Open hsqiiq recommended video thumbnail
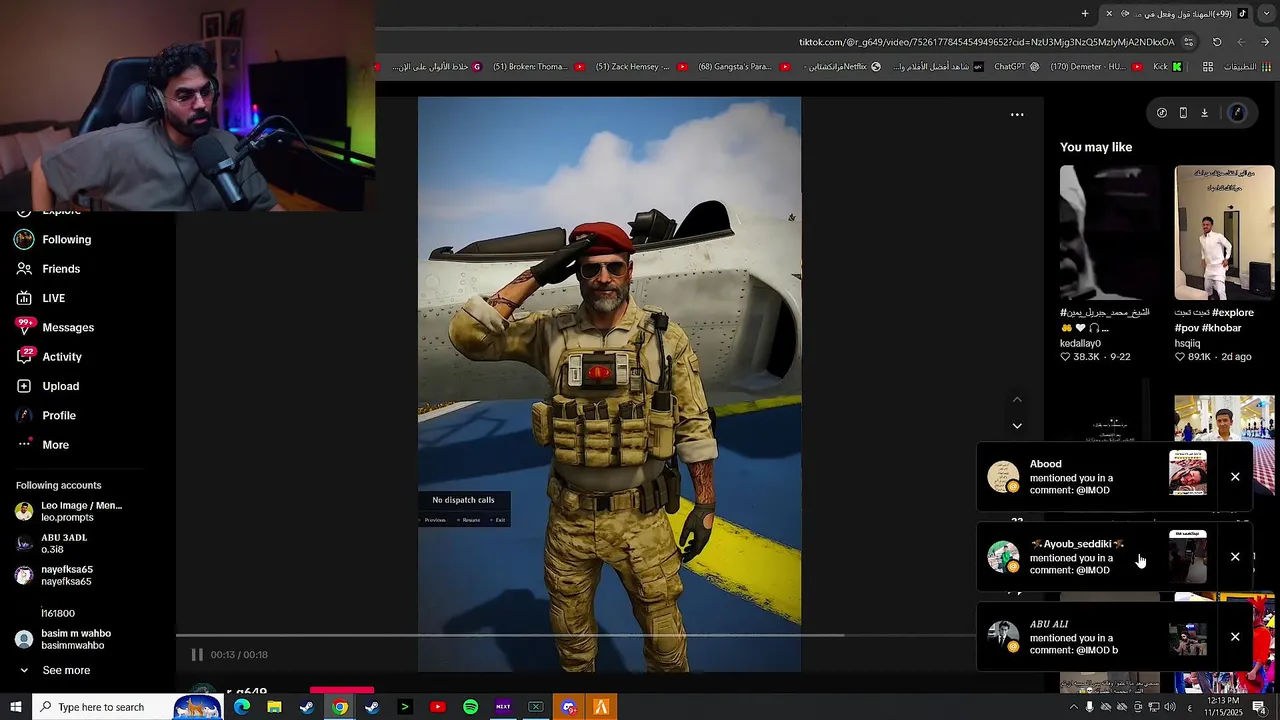Image resolution: width=1280 pixels, height=720 pixels. pyautogui.click(x=1224, y=233)
